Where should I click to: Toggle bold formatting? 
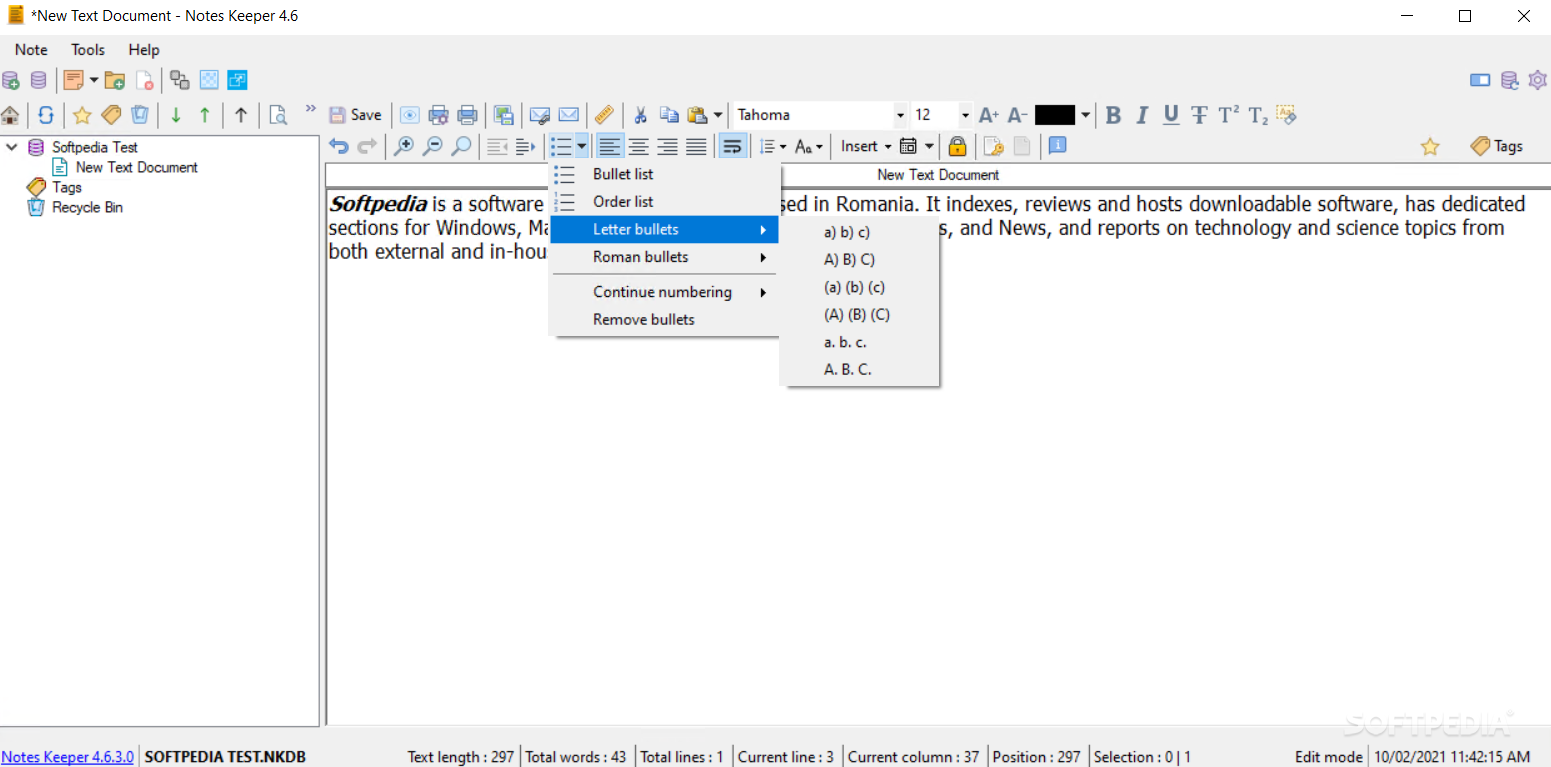point(1113,115)
